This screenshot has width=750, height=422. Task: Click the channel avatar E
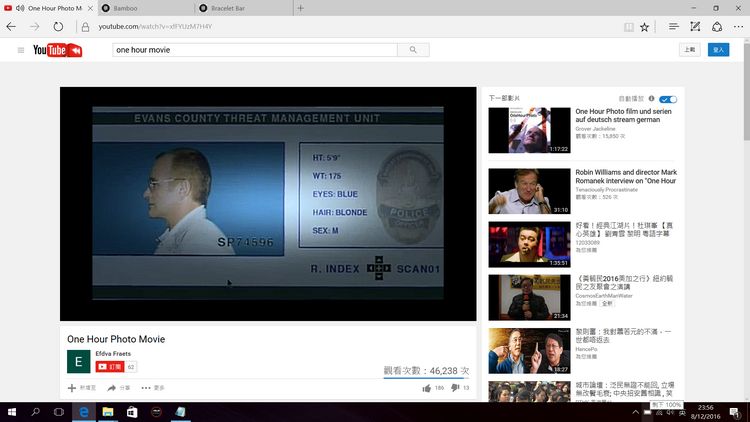click(78, 361)
